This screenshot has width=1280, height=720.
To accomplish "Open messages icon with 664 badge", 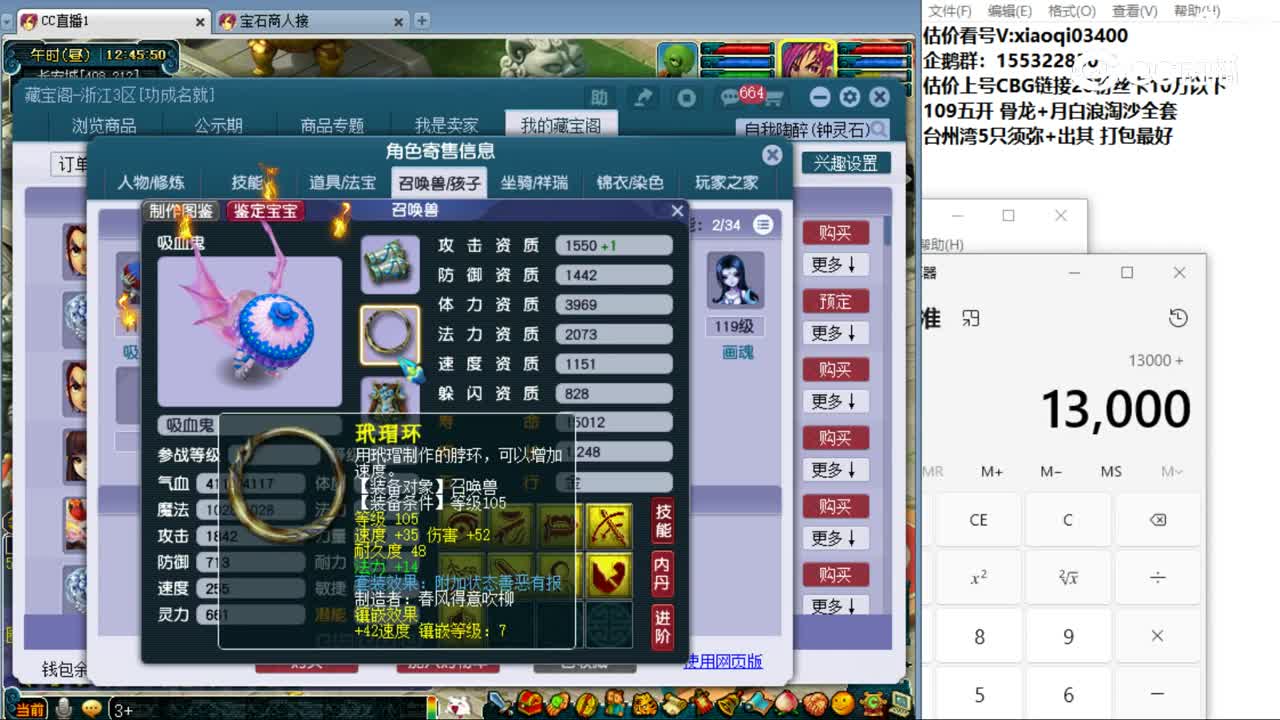I will (x=730, y=97).
